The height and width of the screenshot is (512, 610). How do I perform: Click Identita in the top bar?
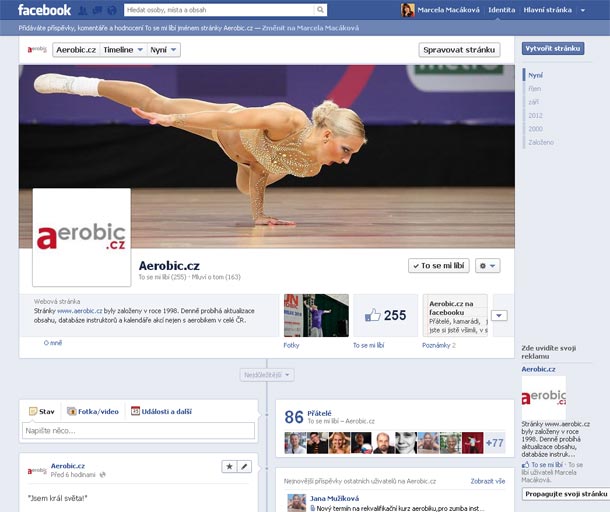coord(501,10)
